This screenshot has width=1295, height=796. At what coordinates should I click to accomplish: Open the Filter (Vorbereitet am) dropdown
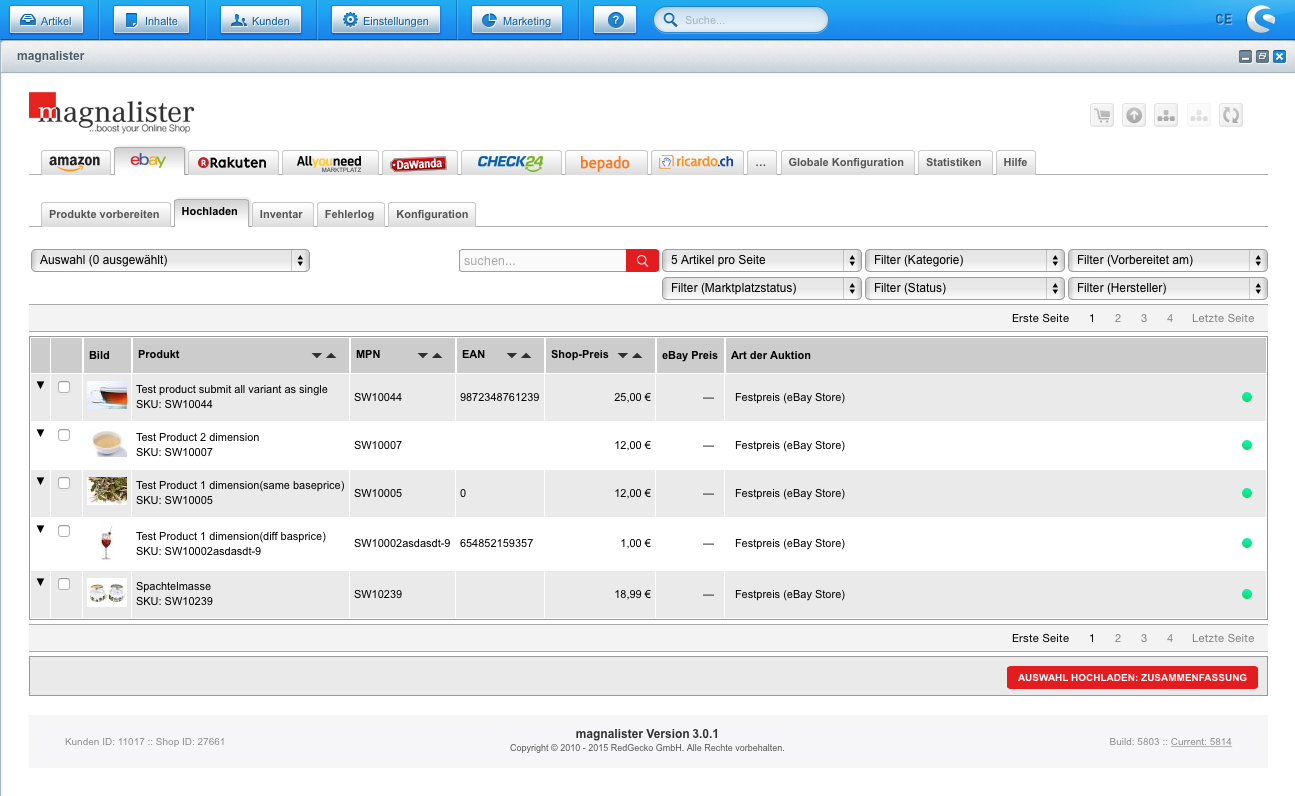1168,260
